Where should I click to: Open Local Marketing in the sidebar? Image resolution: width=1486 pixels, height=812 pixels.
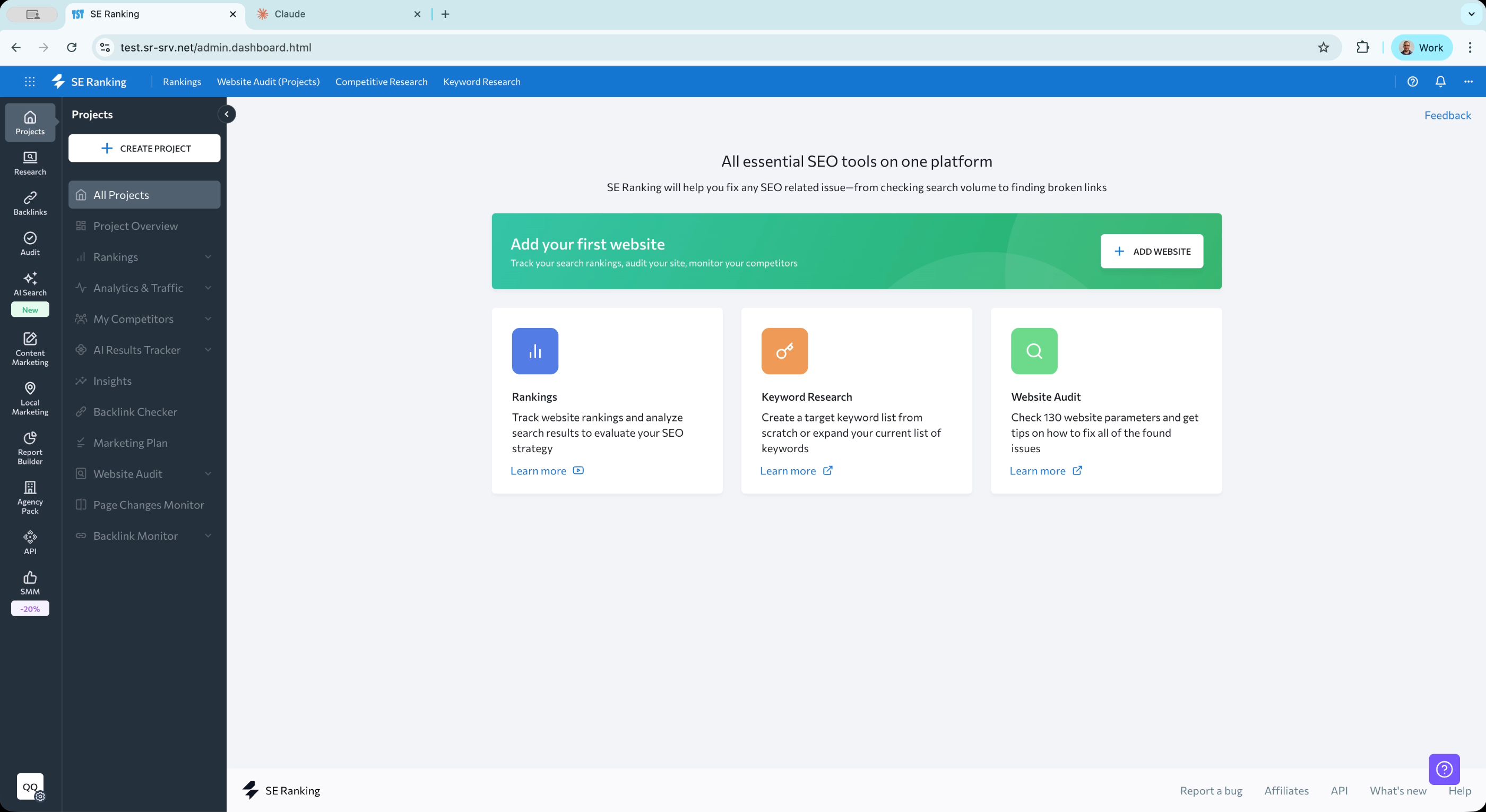pos(30,399)
